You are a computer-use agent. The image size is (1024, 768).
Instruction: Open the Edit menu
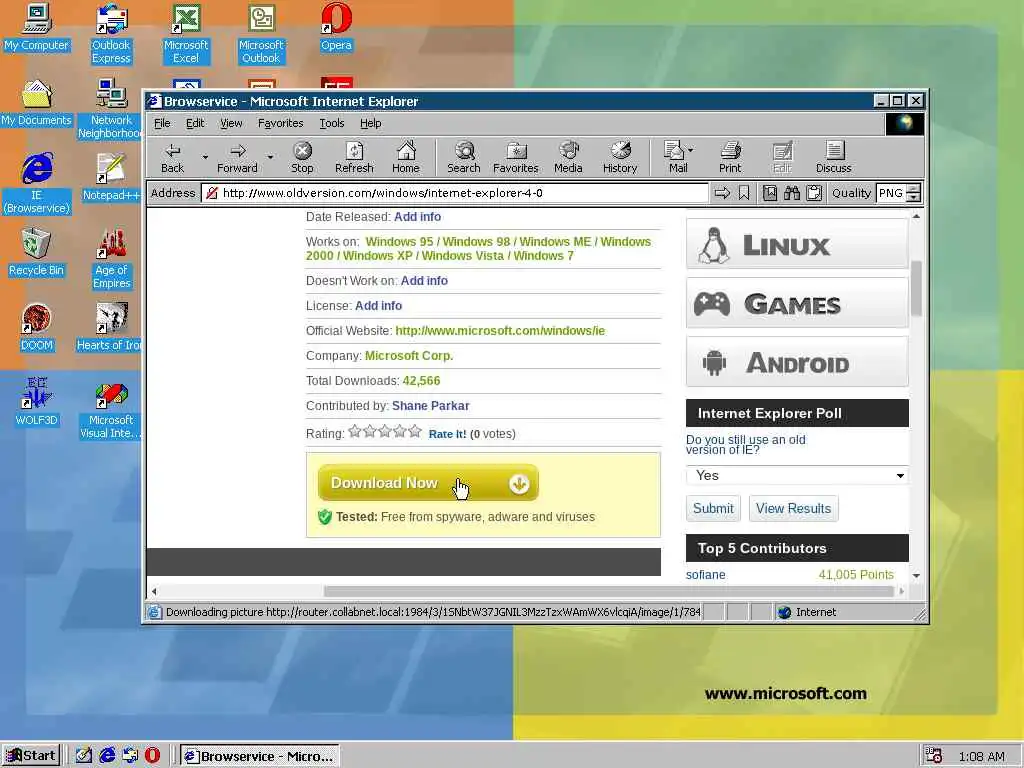pos(195,123)
